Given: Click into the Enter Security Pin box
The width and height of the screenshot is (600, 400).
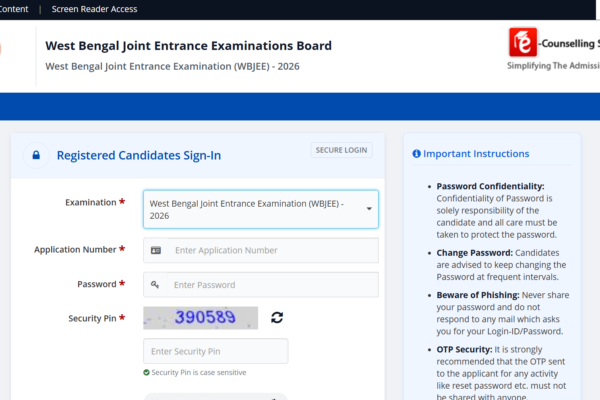Looking at the screenshot, I should tap(215, 351).
